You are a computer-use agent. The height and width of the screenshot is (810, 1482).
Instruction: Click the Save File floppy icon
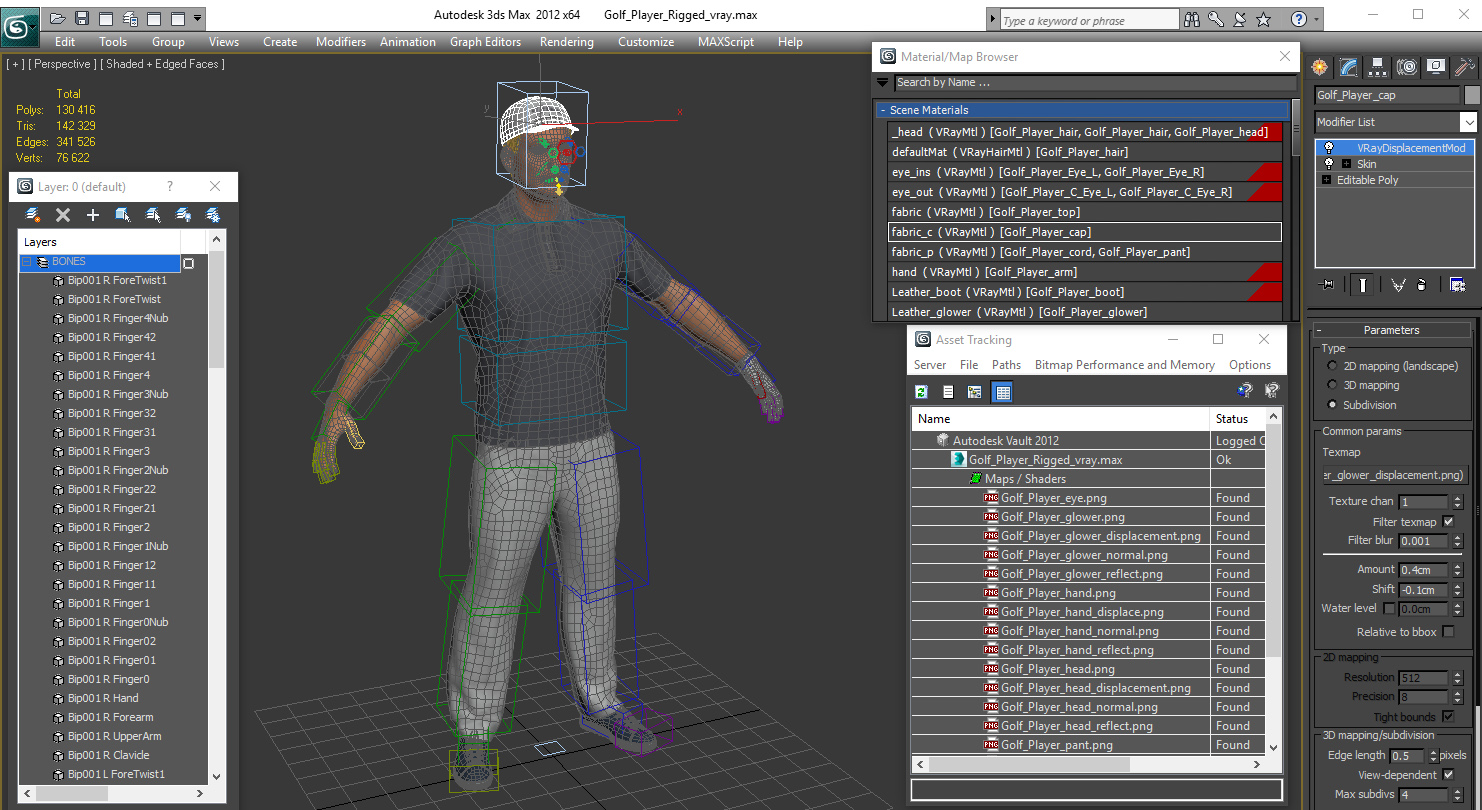pyautogui.click(x=82, y=18)
